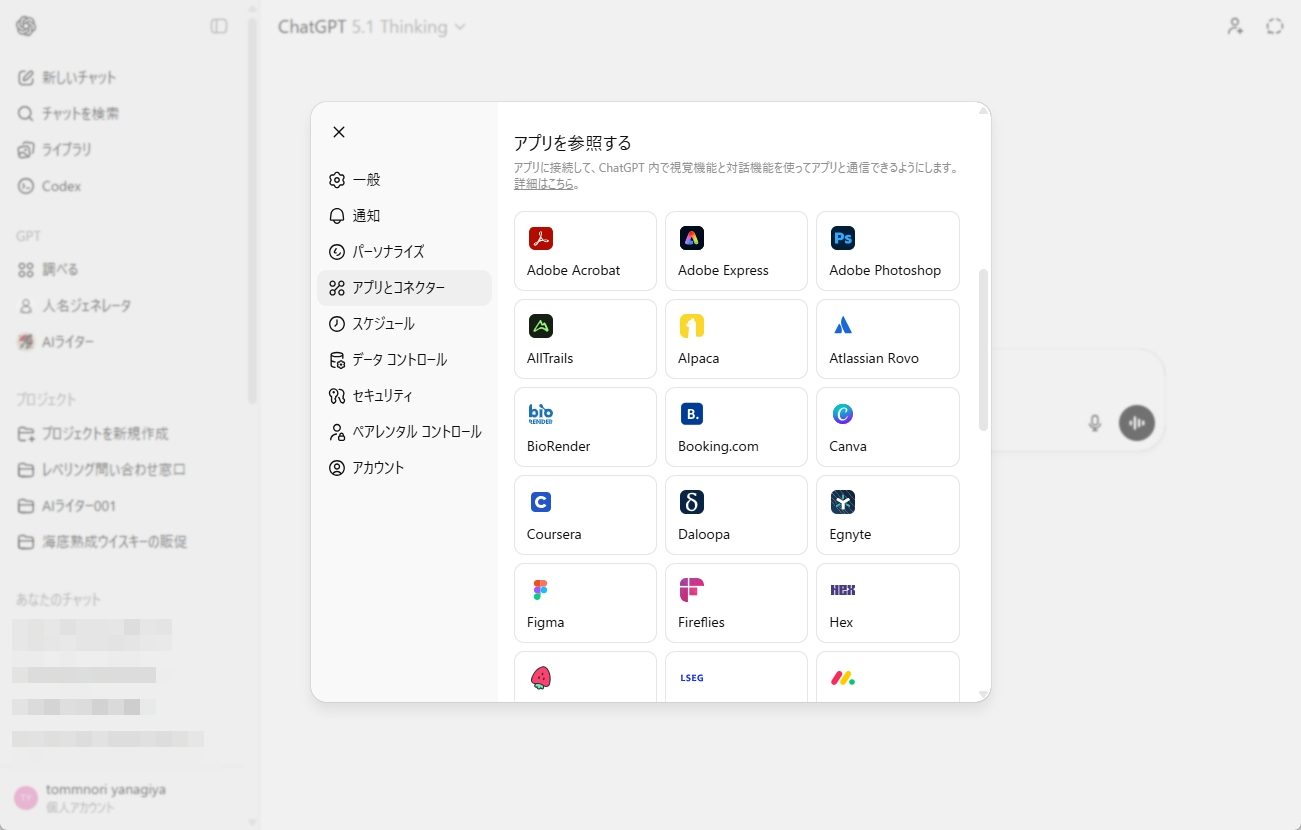Open the AllTrails app tile
Screen dimensions: 1301x830
[x=585, y=339]
